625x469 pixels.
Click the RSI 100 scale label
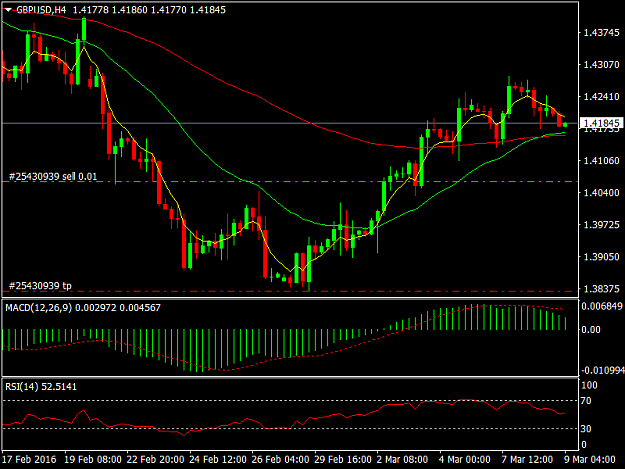[590, 385]
